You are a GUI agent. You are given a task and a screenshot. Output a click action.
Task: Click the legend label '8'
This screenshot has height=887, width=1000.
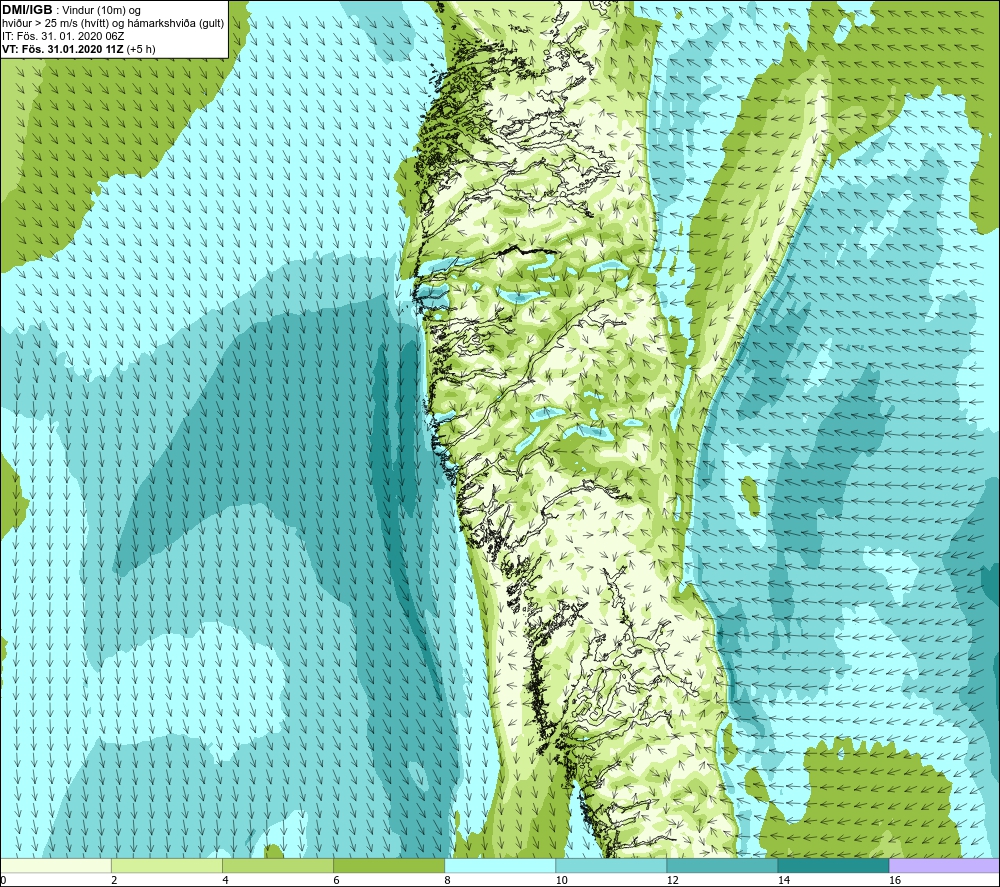[x=447, y=881]
